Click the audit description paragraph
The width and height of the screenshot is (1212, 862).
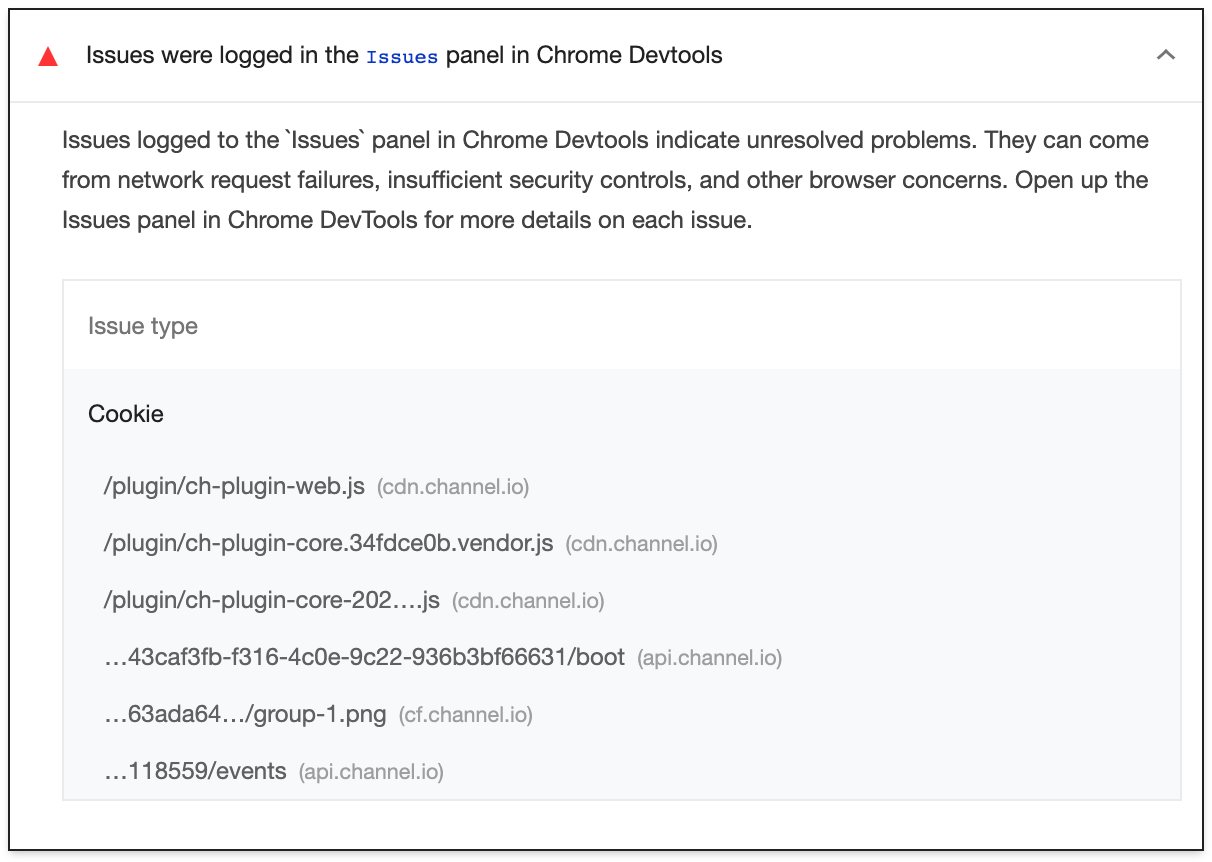point(605,180)
